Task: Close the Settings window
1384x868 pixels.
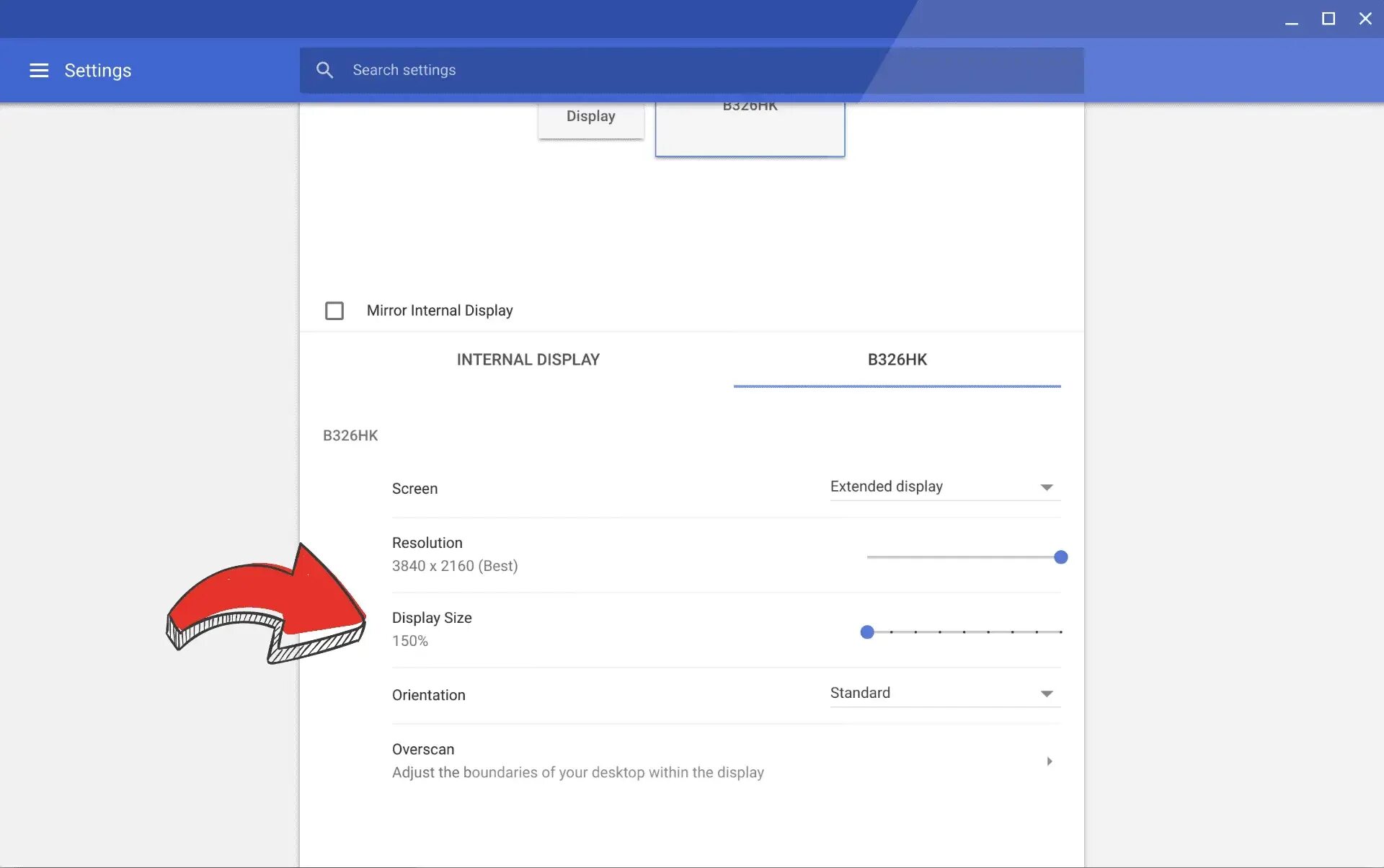Action: [1365, 19]
